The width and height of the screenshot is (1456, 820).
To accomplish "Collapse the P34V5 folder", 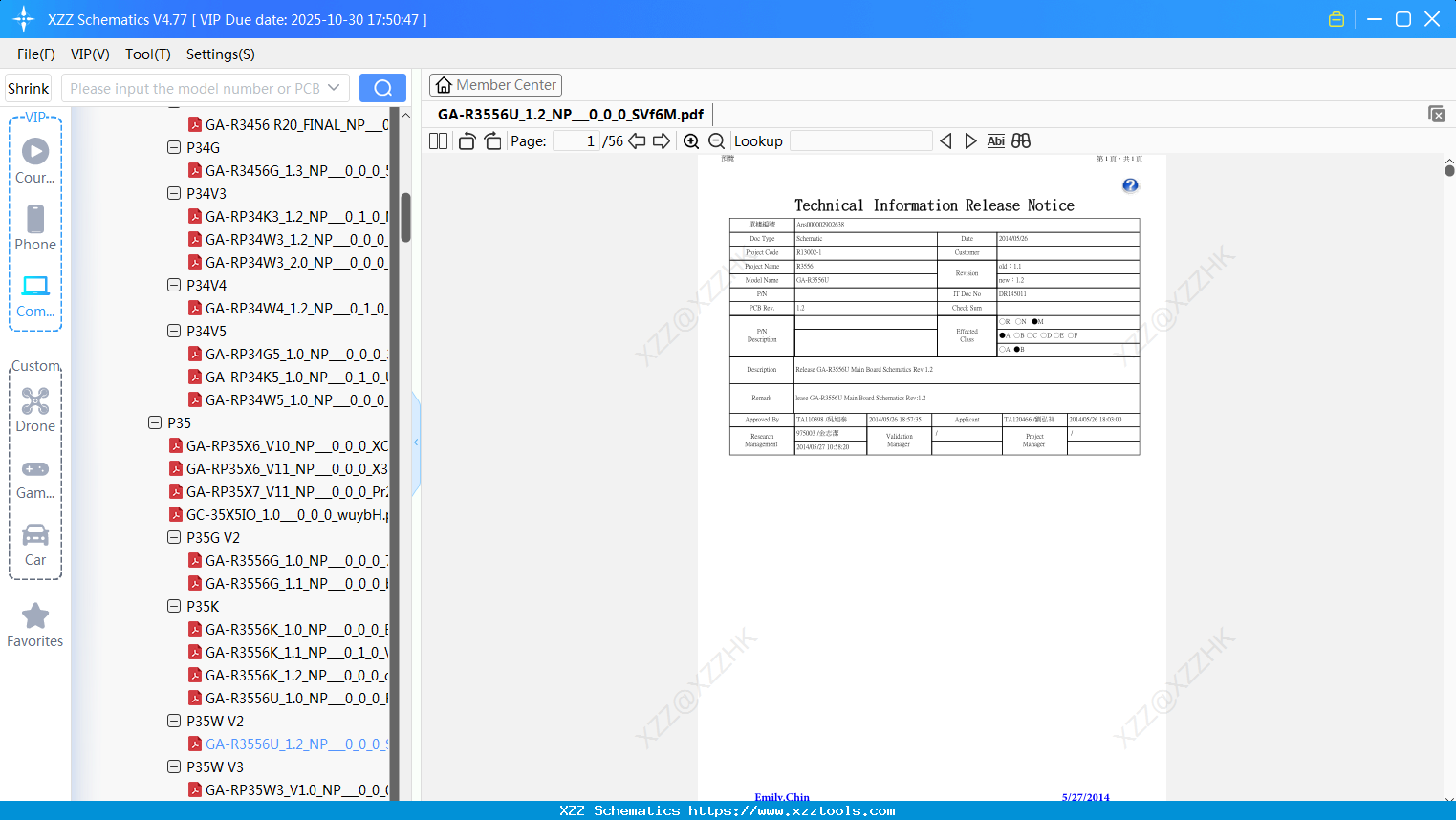I will (174, 331).
